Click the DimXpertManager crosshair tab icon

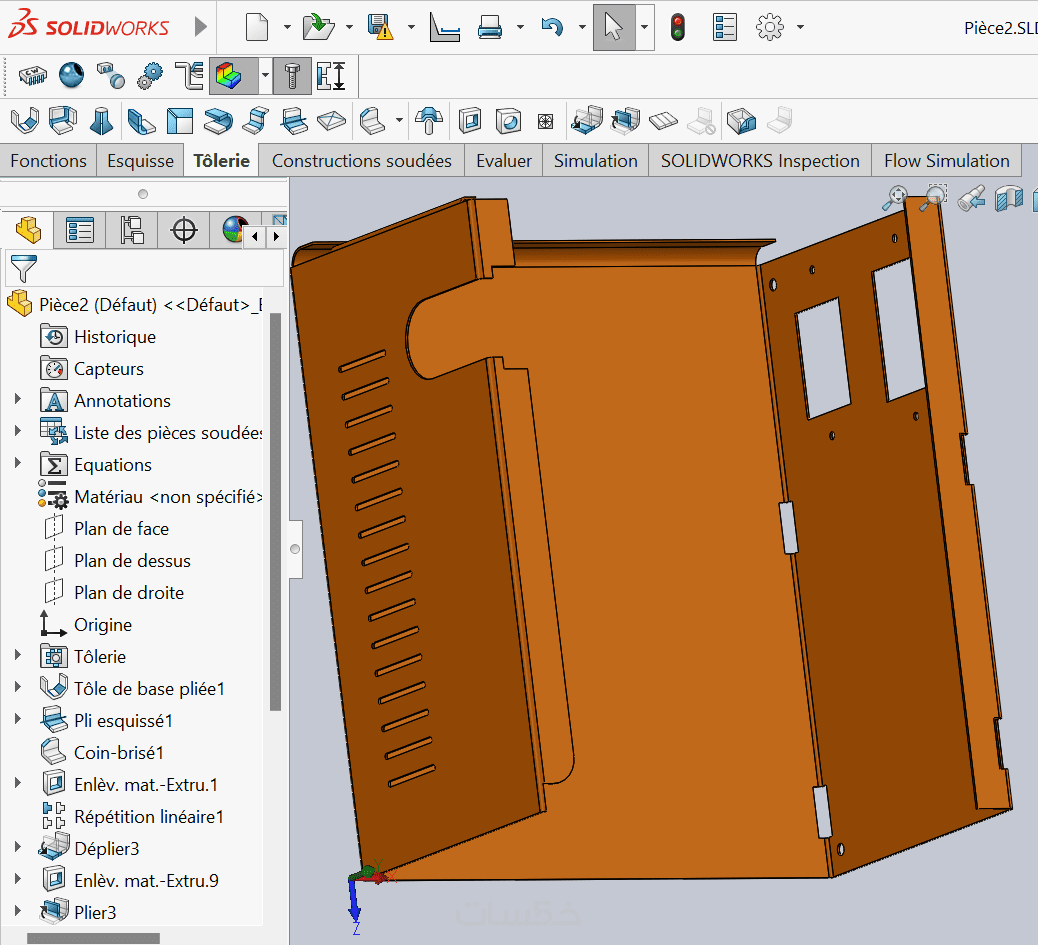tap(184, 231)
